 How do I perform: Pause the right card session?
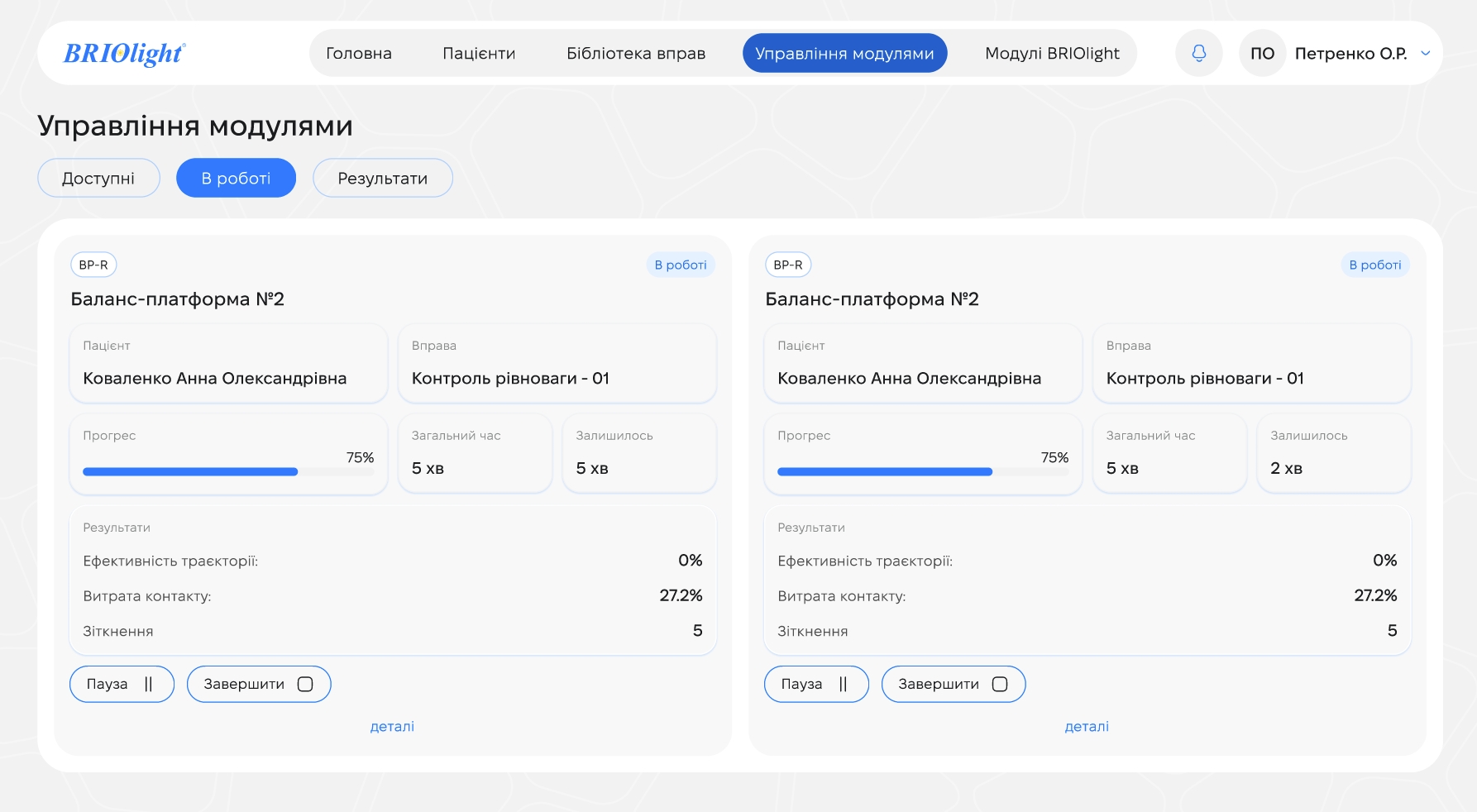816,684
